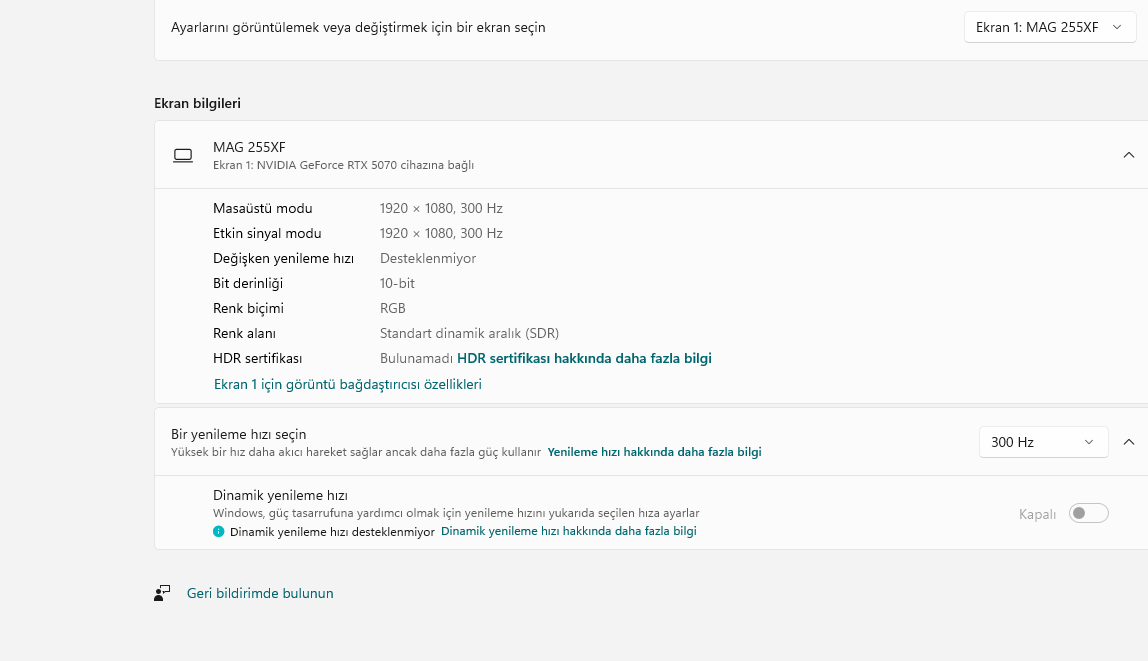Open HDR sertifikası hakkında daha fazla bilgi link
The height and width of the screenshot is (661, 1148).
click(x=584, y=359)
